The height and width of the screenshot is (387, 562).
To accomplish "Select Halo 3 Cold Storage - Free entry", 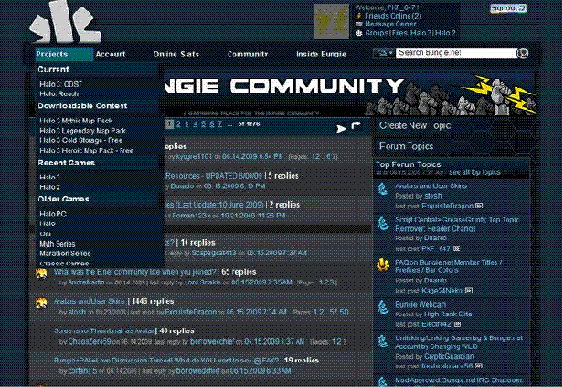I will tap(81, 140).
